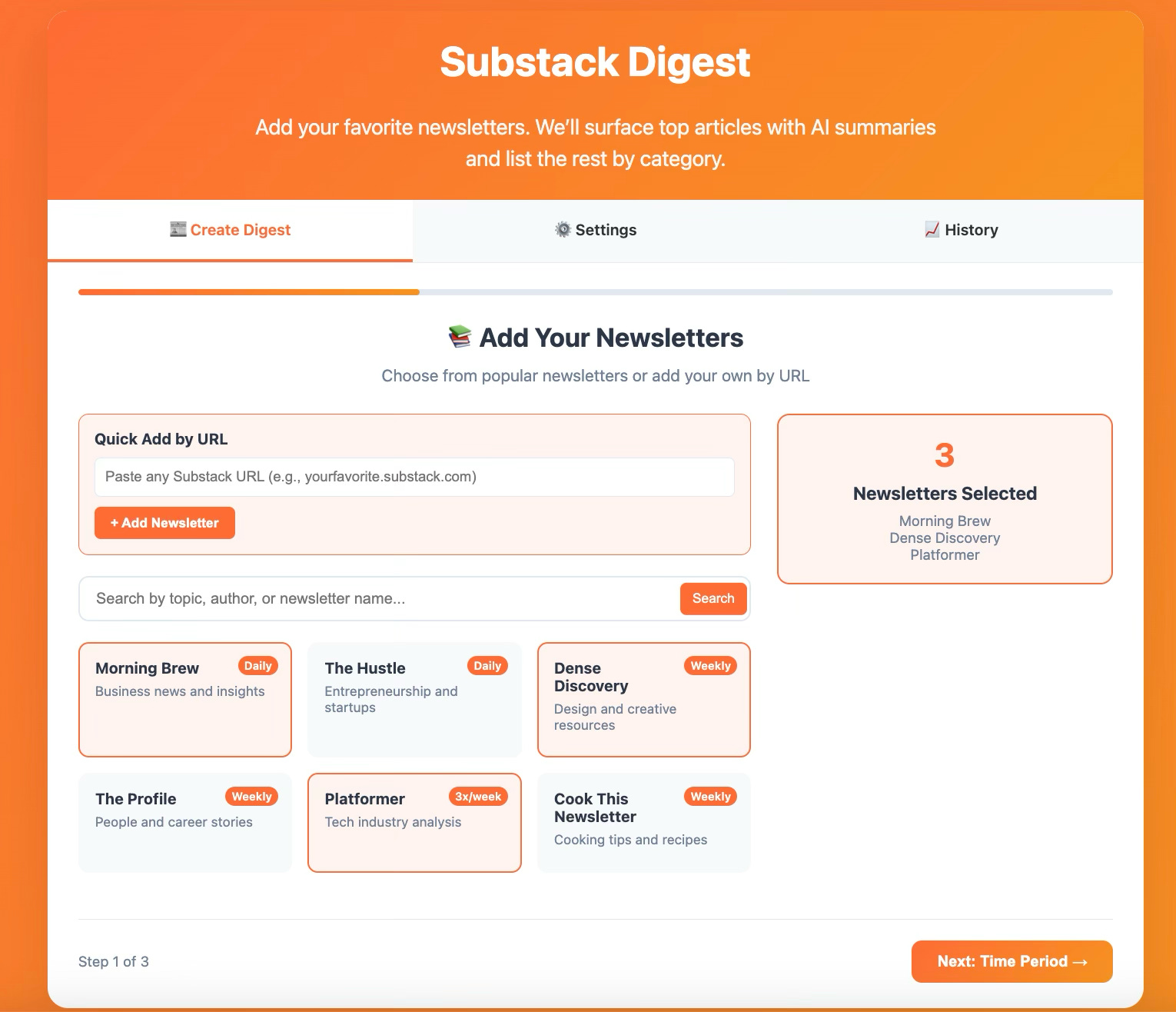
Task: Select The Profile newsletter card
Action: (185, 823)
